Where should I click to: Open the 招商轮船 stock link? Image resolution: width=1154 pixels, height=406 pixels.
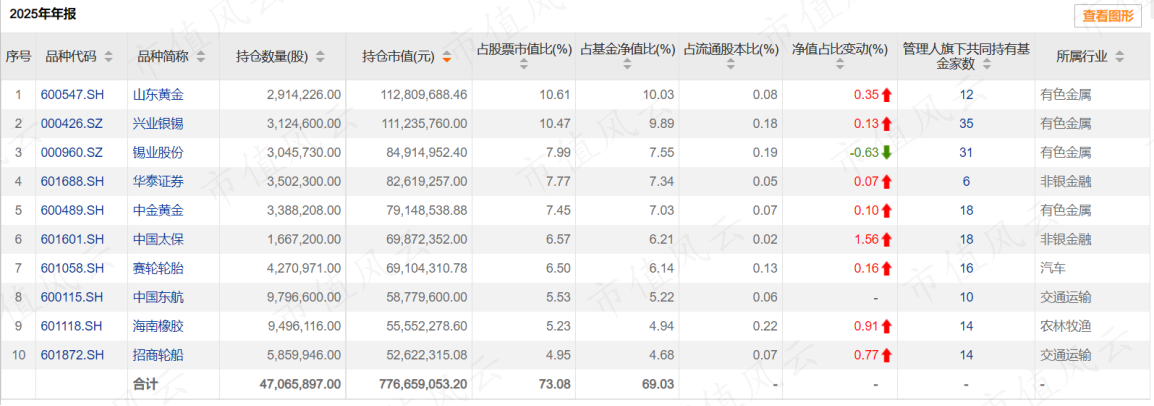click(157, 355)
